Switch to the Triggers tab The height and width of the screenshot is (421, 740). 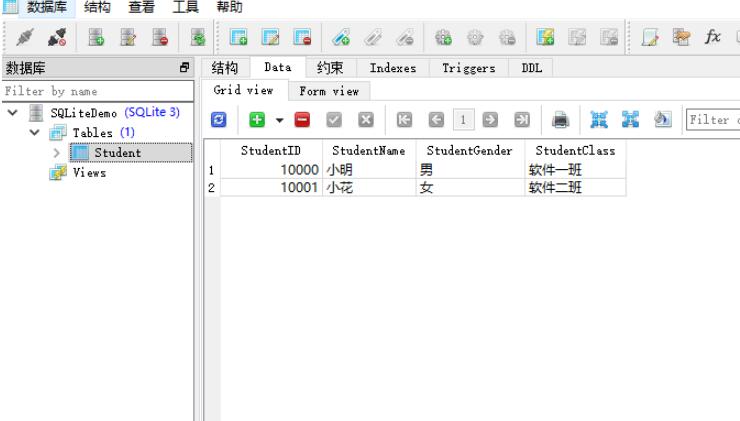[469, 68]
